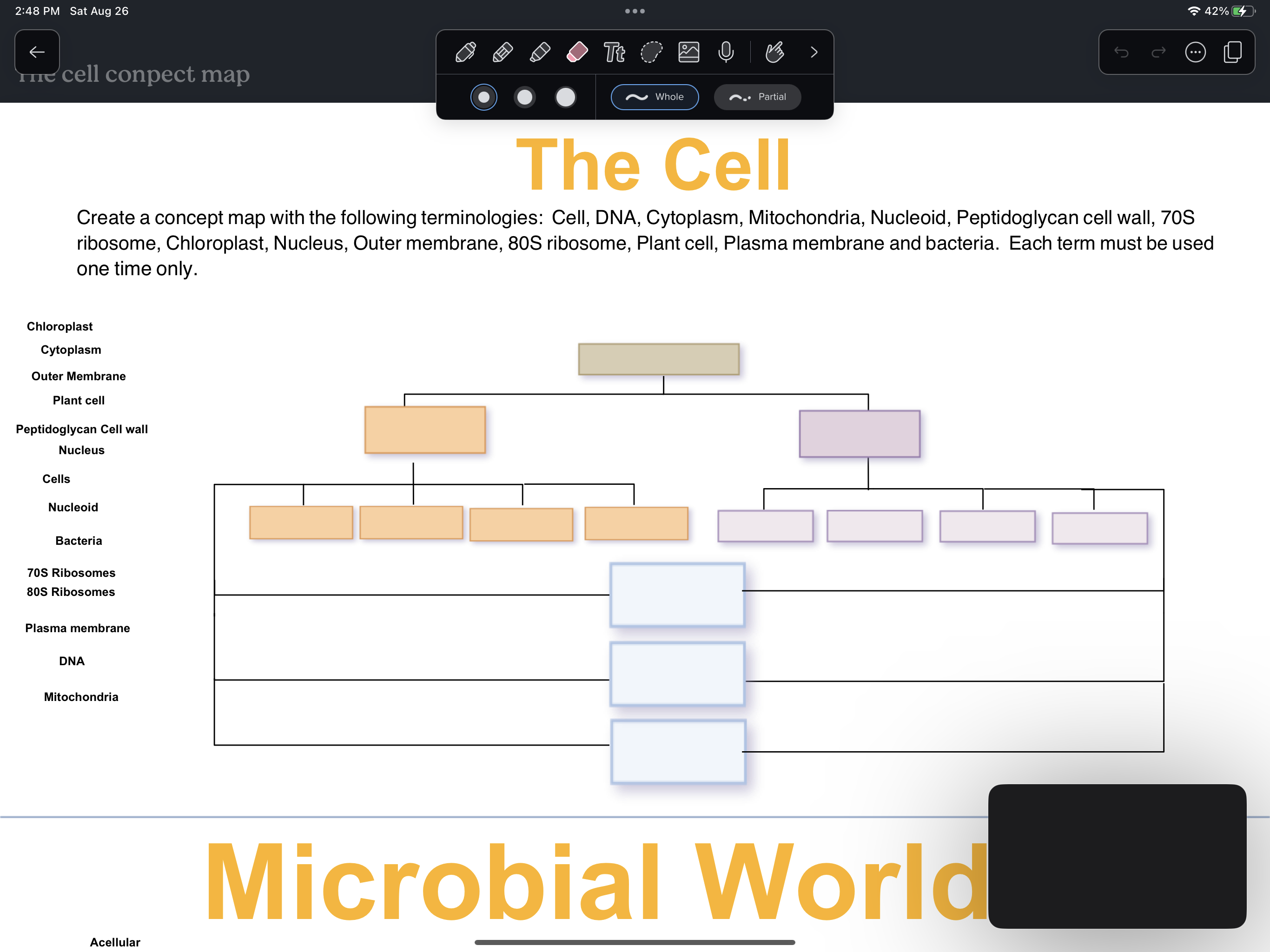Select the smallest eraser size circle
The image size is (1270, 952).
coord(484,97)
